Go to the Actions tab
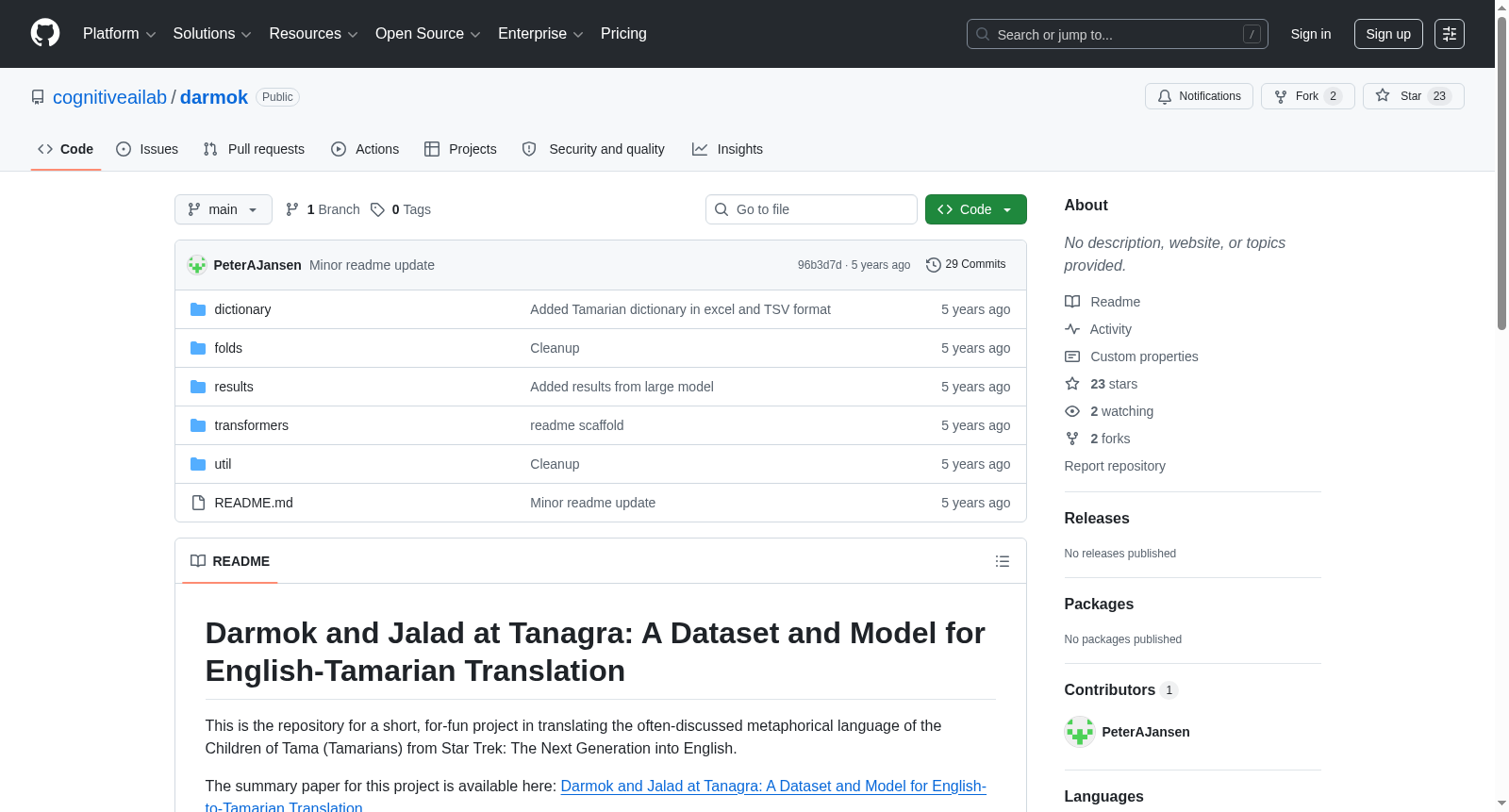1509x812 pixels. tap(365, 149)
